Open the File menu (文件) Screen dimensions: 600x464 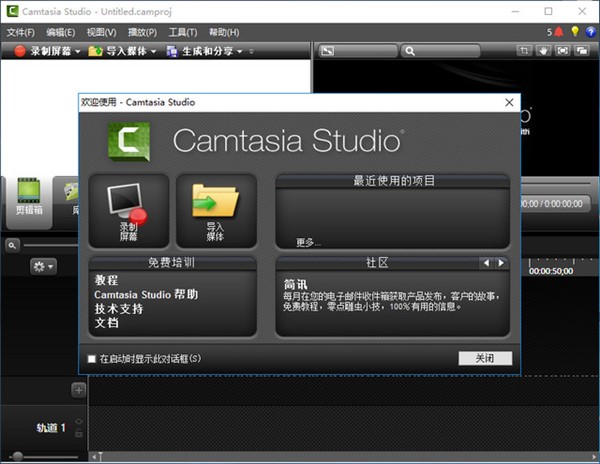pos(20,32)
